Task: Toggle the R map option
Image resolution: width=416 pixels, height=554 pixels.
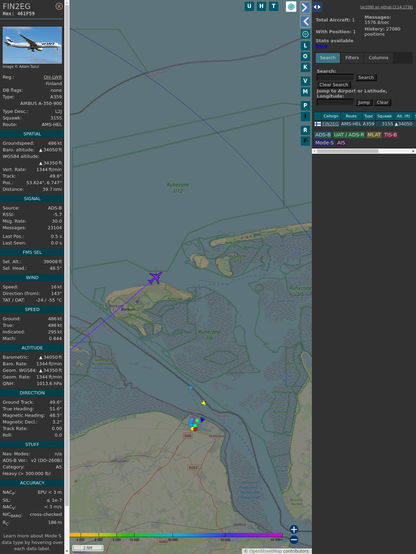Action: click(305, 130)
